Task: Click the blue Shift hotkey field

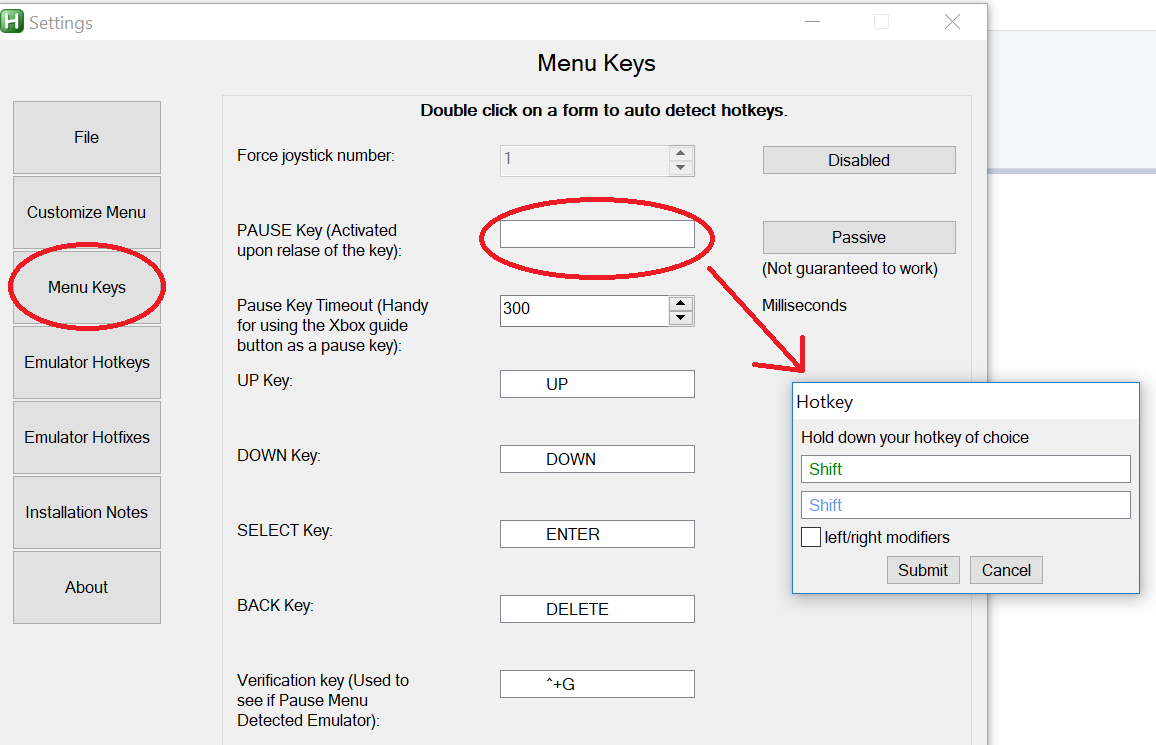Action: [x=965, y=505]
